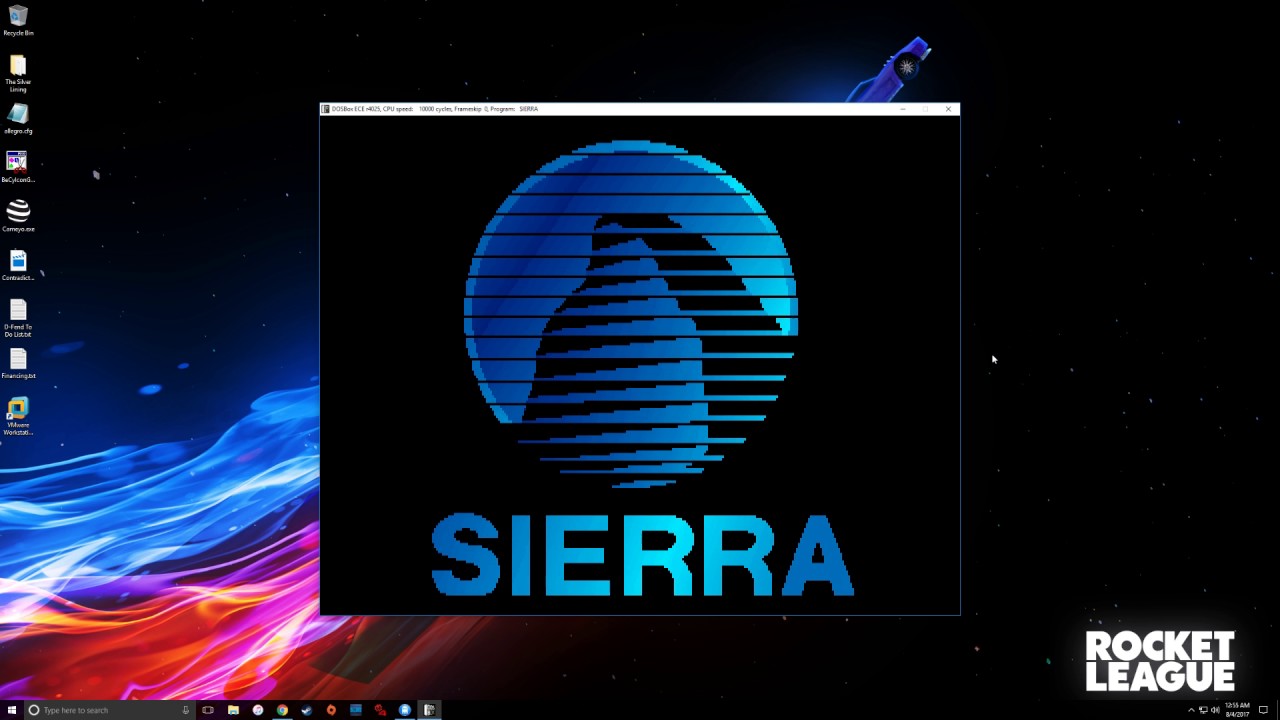This screenshot has width=1280, height=720.
Task: Open the red icon app on taskbar
Action: tap(380, 710)
